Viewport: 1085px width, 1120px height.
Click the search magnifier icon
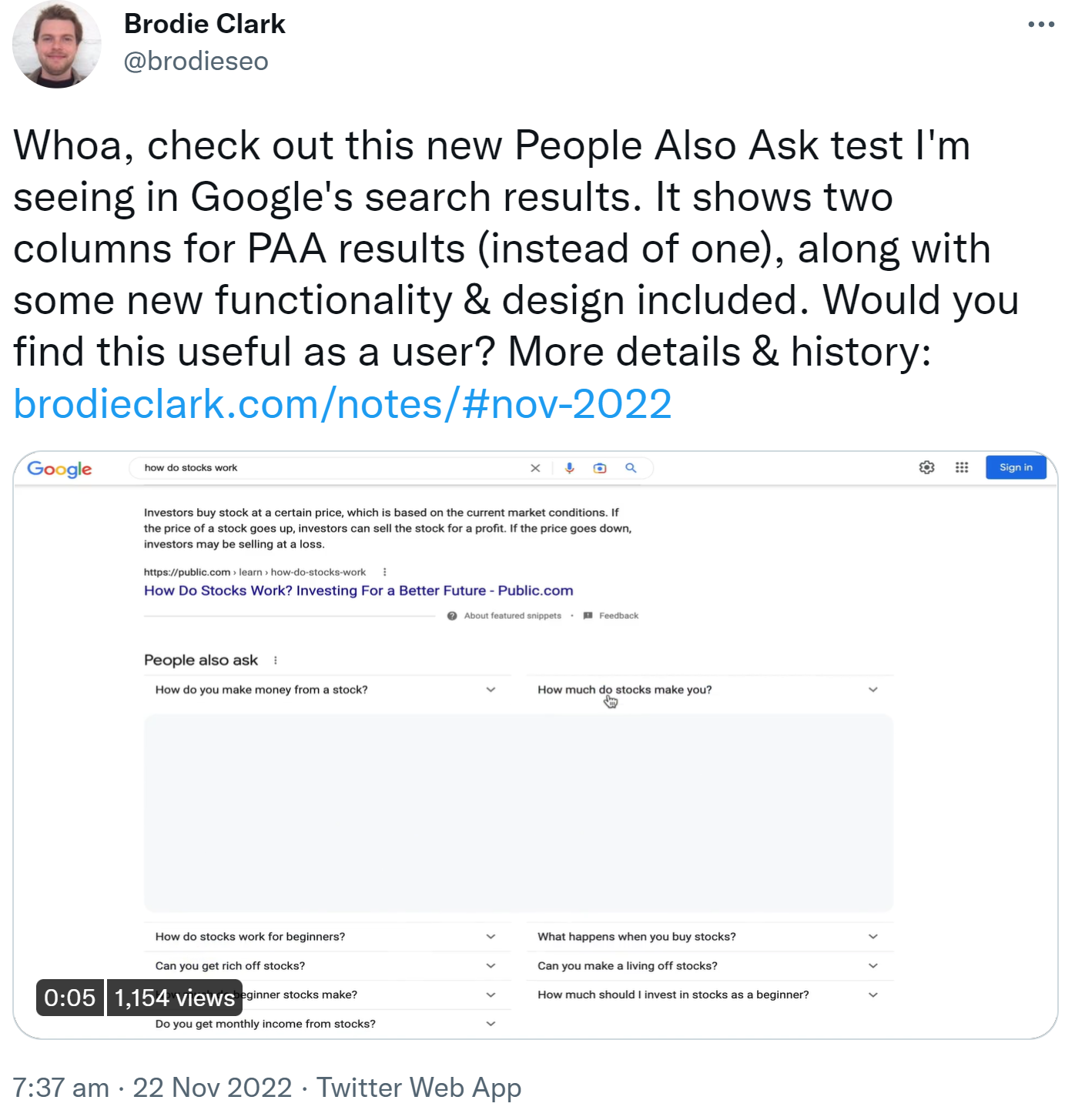point(631,467)
